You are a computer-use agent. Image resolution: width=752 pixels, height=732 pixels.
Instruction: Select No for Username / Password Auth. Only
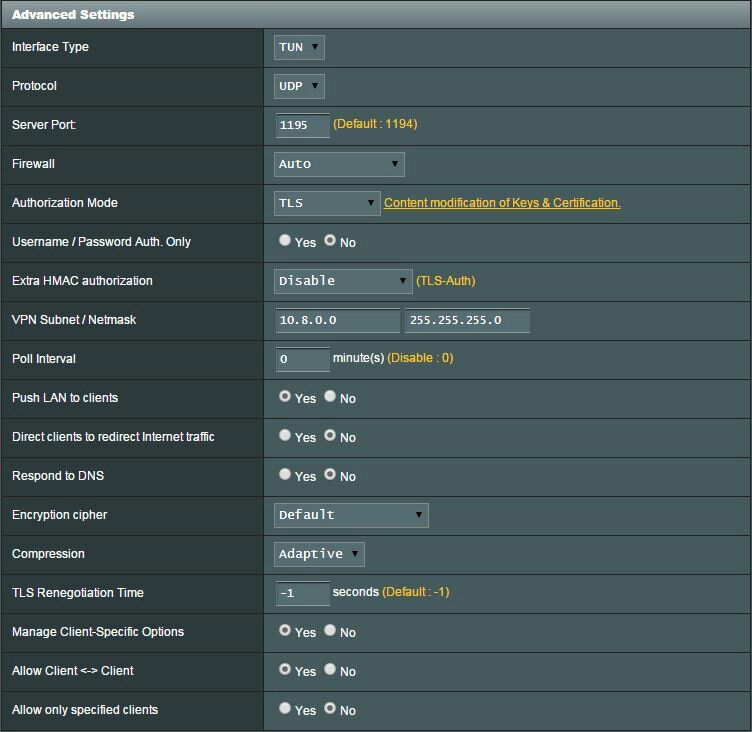tap(329, 240)
